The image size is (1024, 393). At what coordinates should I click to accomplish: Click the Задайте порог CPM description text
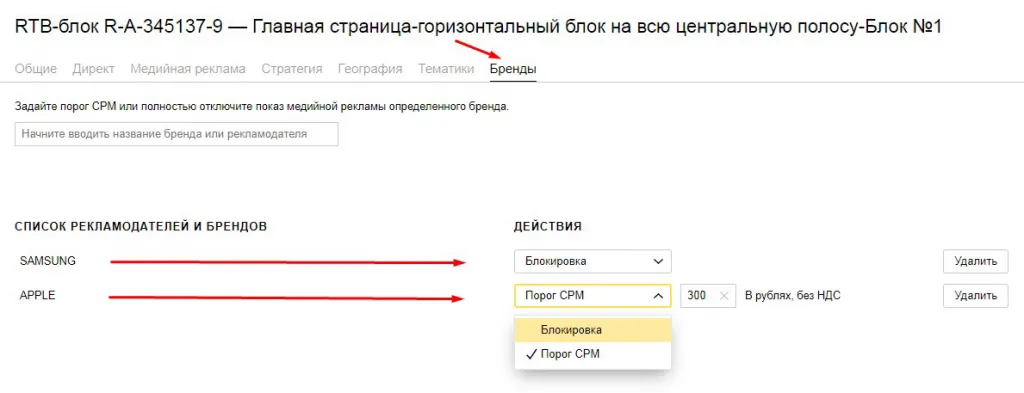click(x=261, y=106)
